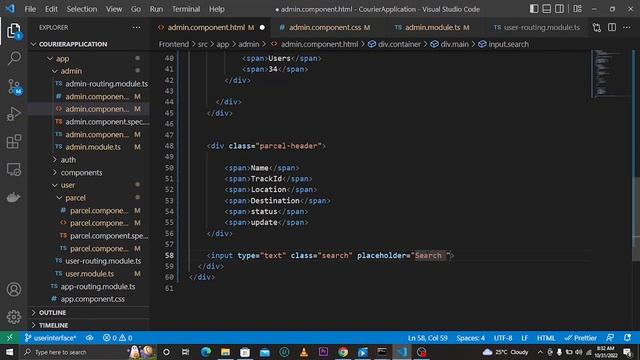This screenshot has height=360, width=640.
Task: Click input.search in breadcrumb
Action: (x=504, y=44)
